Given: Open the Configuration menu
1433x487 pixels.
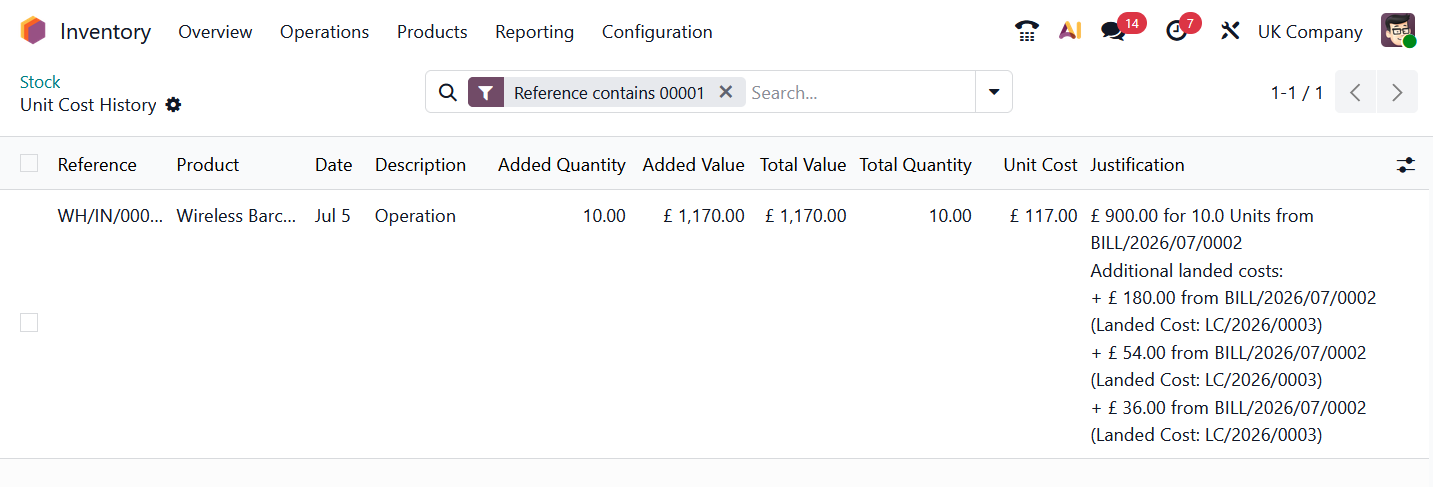Looking at the screenshot, I should (x=657, y=32).
